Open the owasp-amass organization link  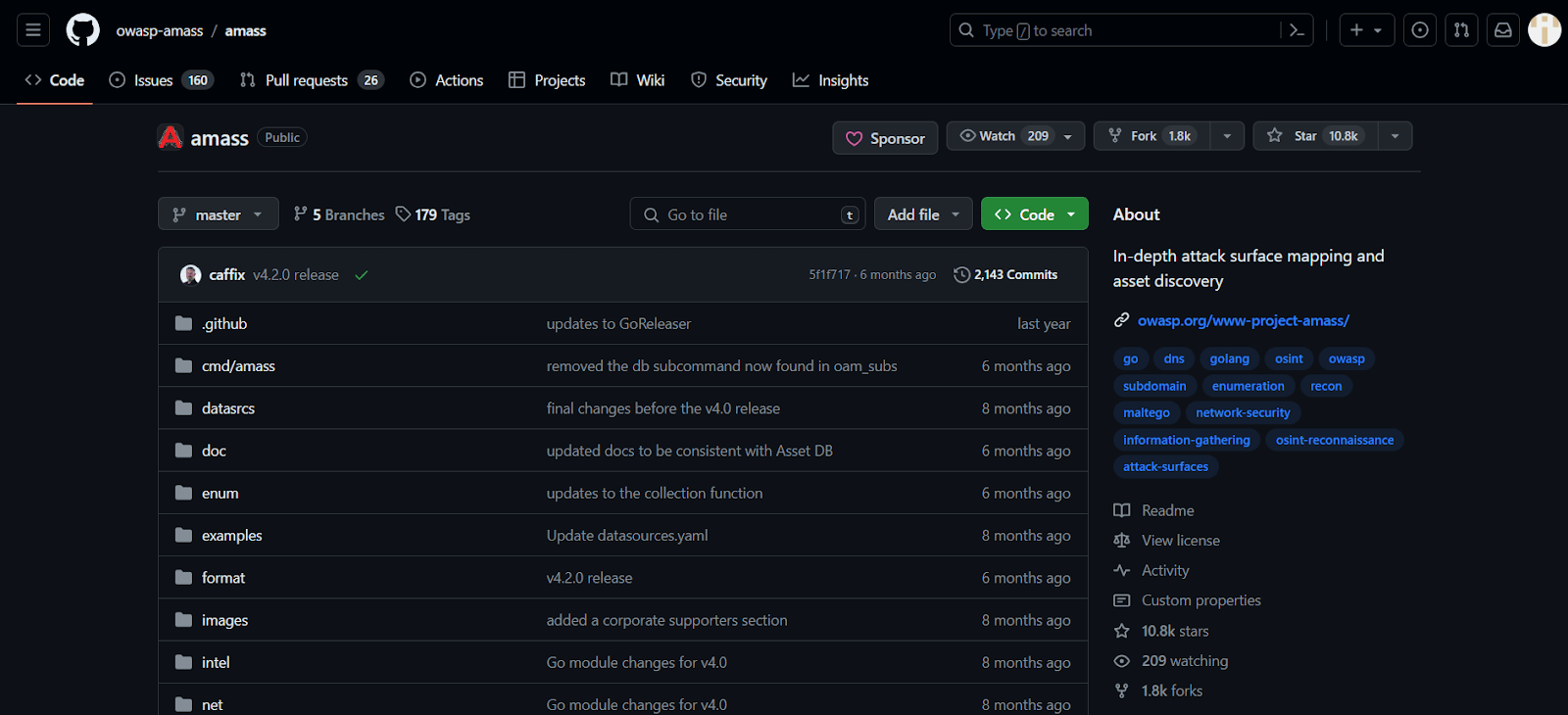[160, 31]
